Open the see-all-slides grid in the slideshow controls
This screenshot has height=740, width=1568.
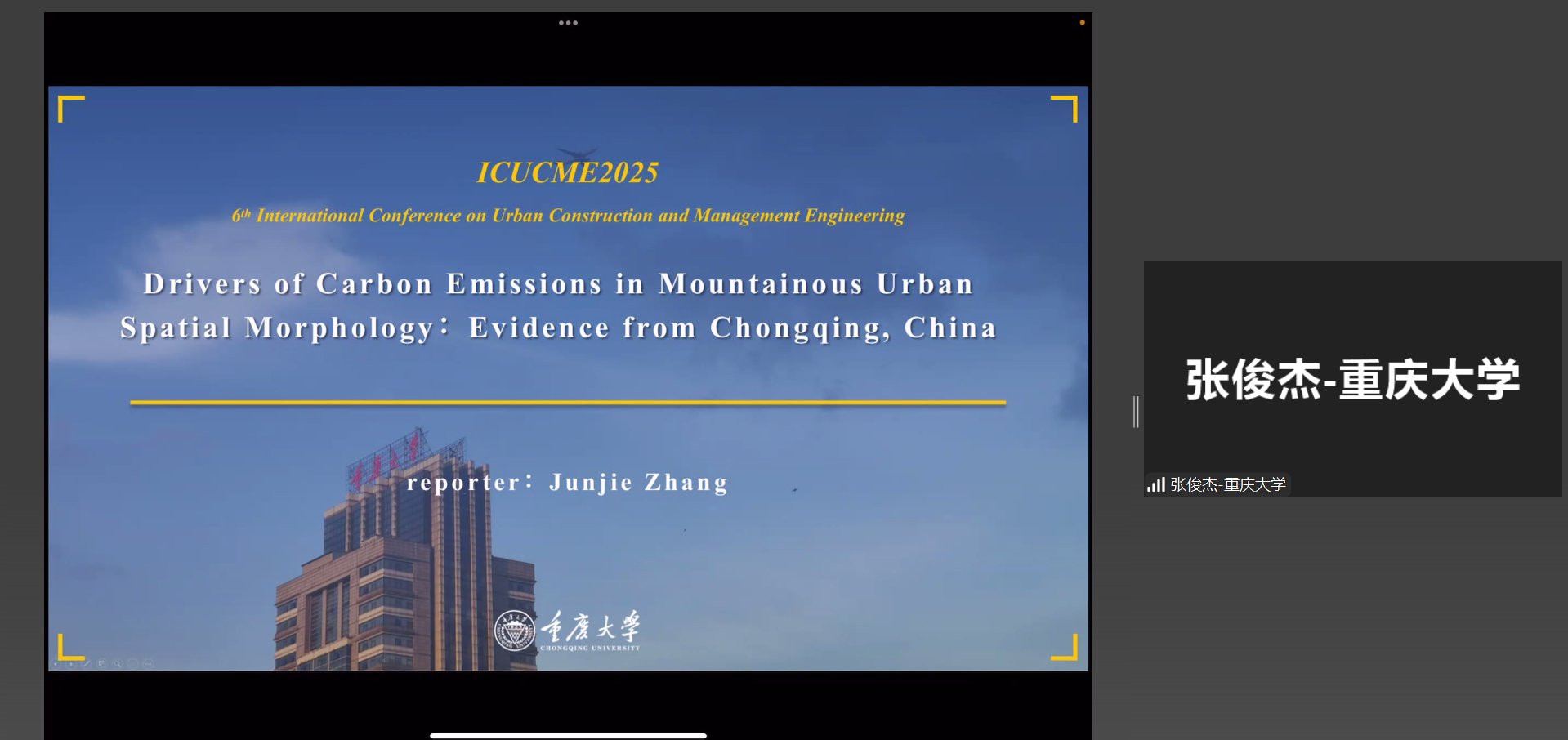[x=102, y=664]
